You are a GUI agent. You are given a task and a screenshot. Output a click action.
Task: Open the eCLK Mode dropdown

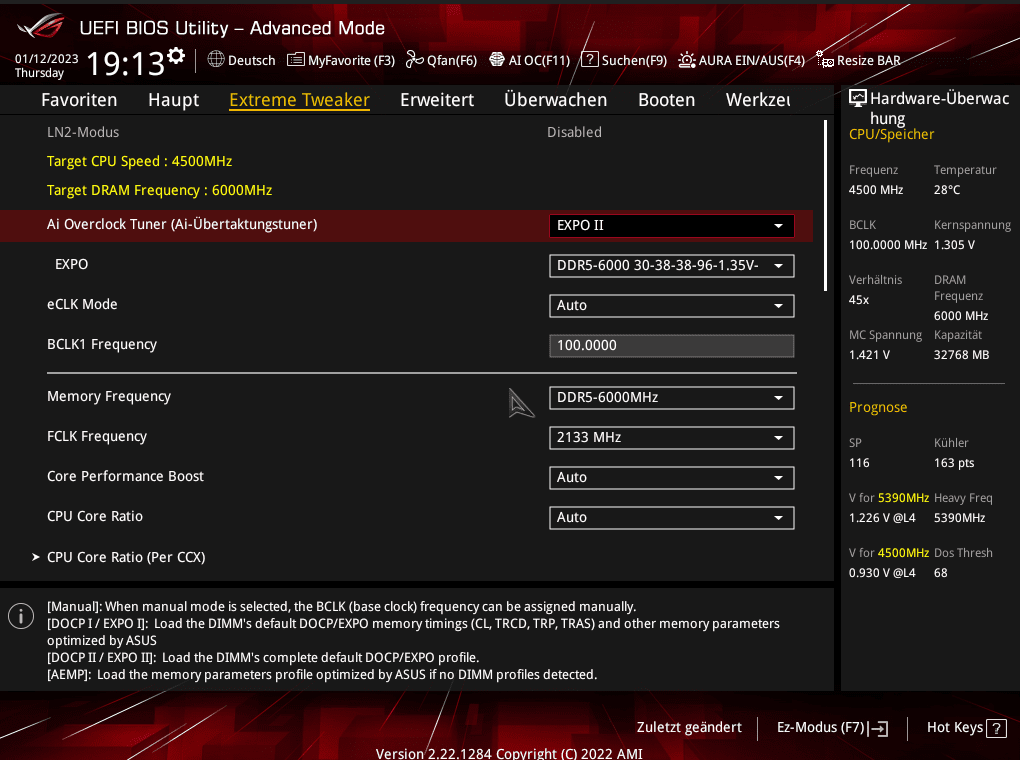671,306
